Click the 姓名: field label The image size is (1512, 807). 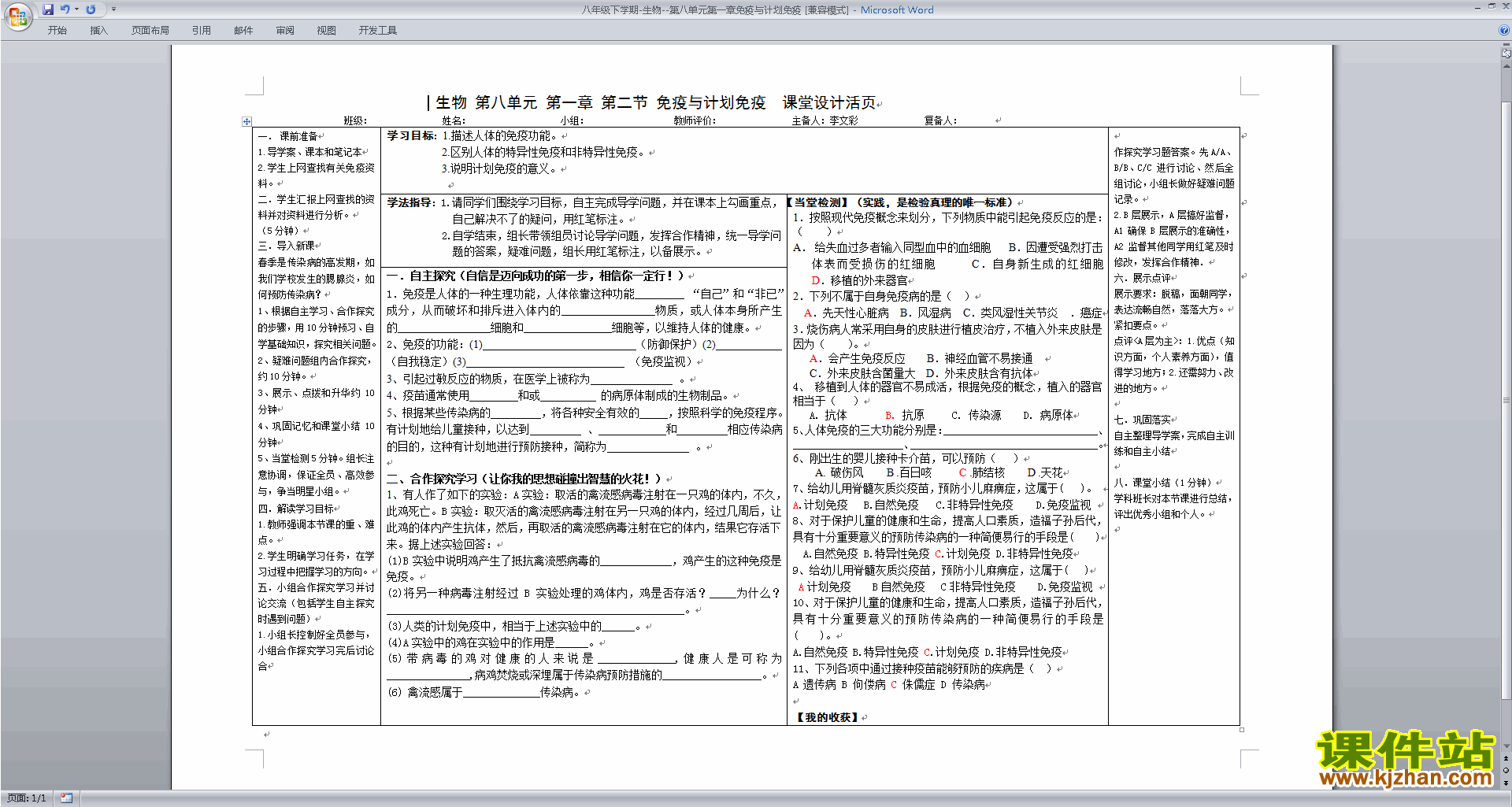coord(454,120)
